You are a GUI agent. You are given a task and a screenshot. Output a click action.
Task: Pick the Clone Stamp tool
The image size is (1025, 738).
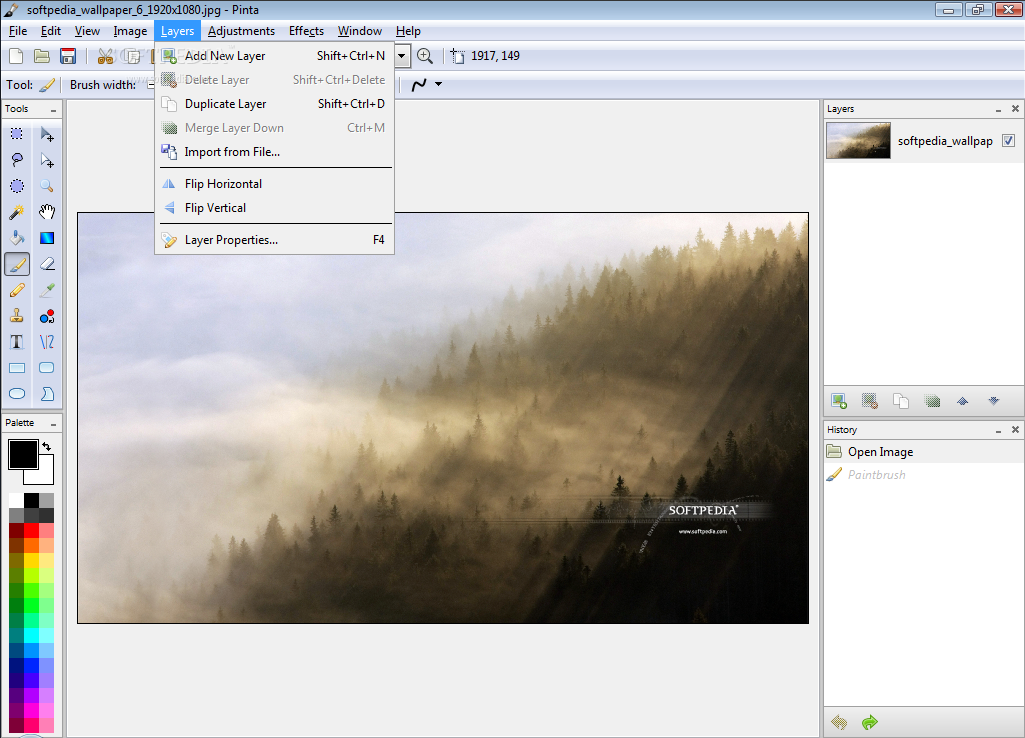click(17, 316)
